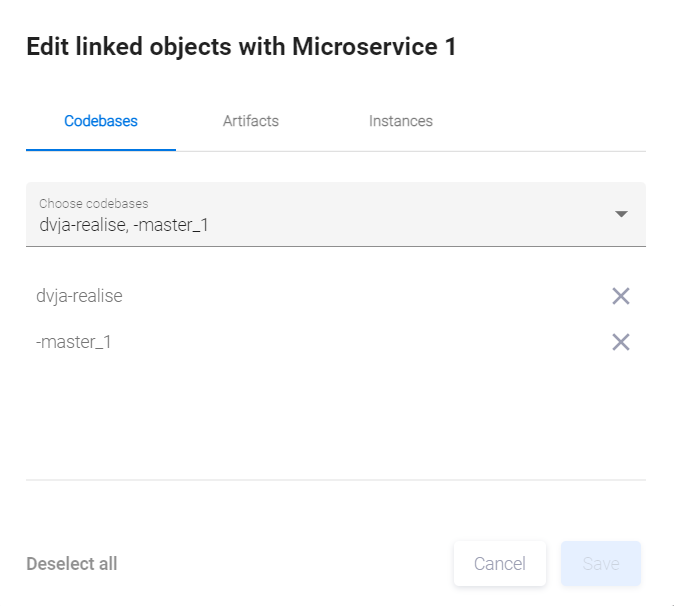Switch to the Artifacts tab

[x=251, y=121]
